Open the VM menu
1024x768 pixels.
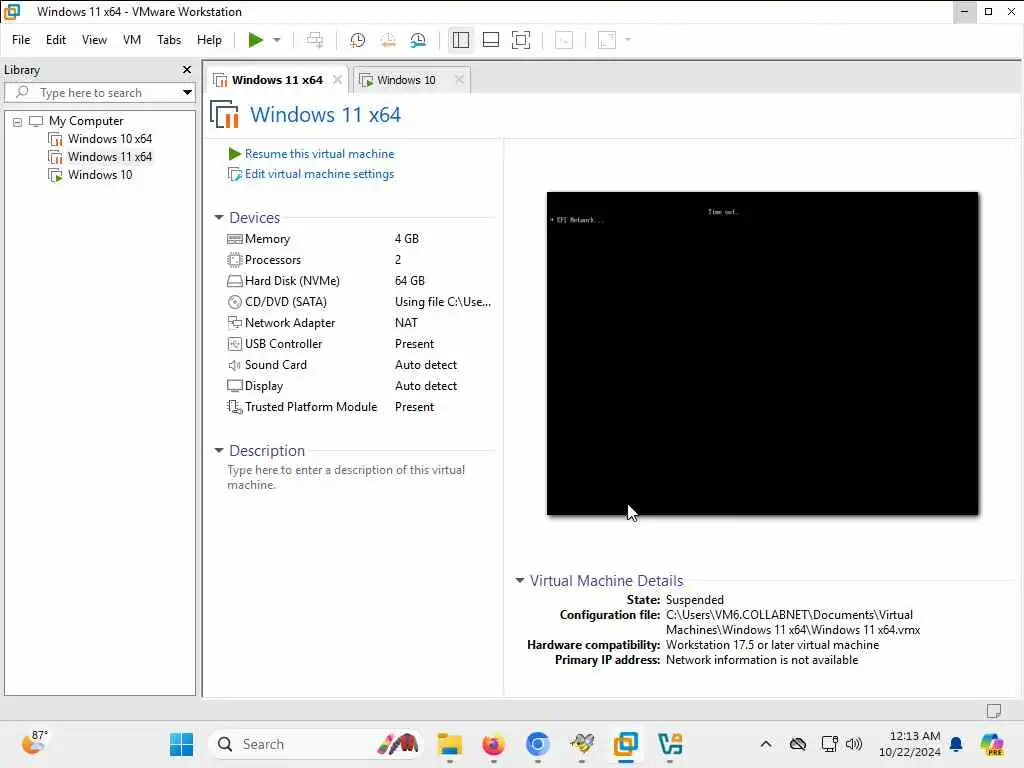tap(131, 40)
